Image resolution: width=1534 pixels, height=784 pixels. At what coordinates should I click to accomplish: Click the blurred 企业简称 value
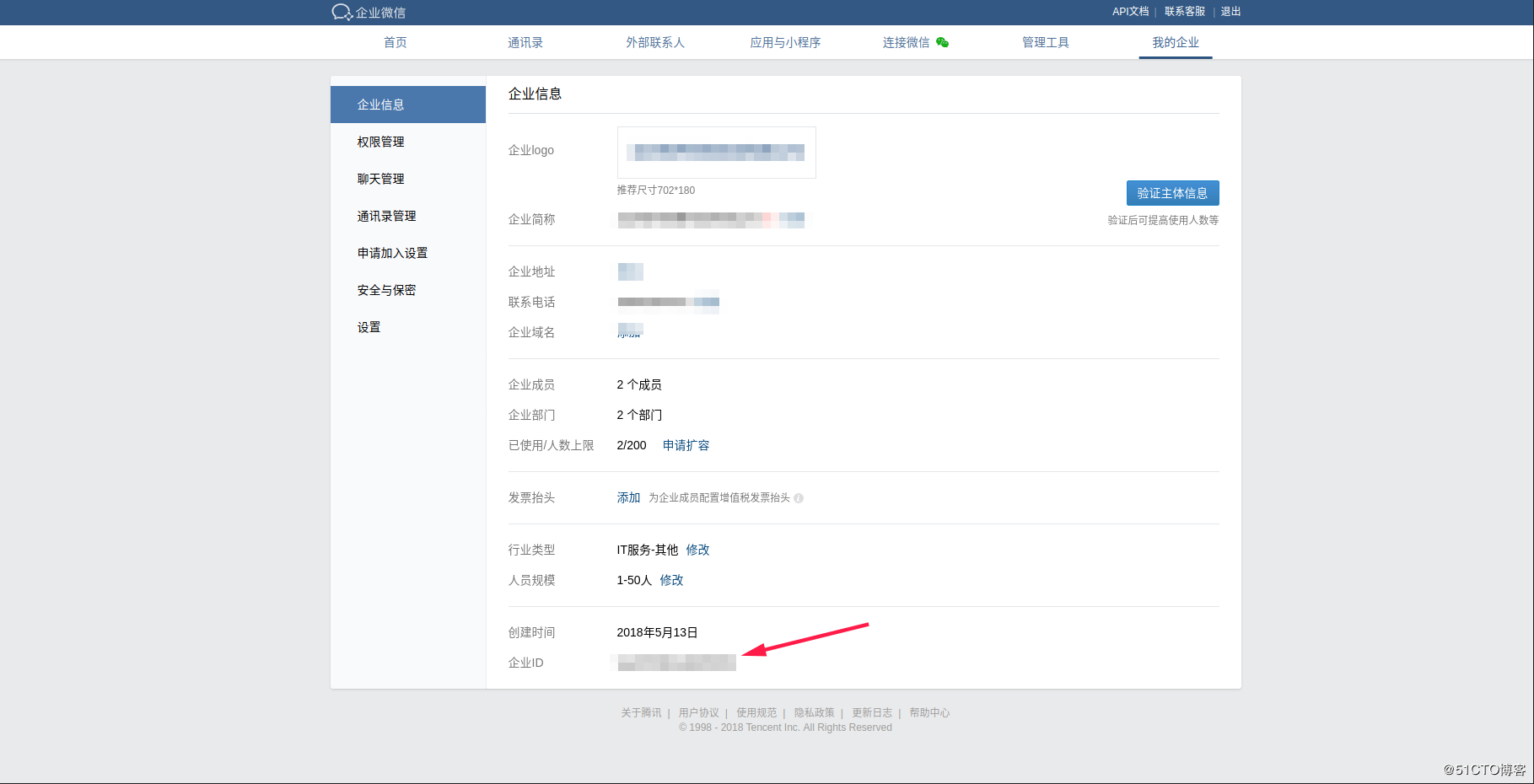tap(711, 220)
